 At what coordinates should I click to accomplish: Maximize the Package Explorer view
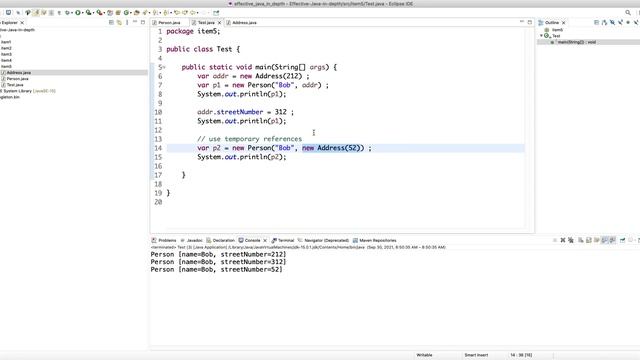(143, 22)
